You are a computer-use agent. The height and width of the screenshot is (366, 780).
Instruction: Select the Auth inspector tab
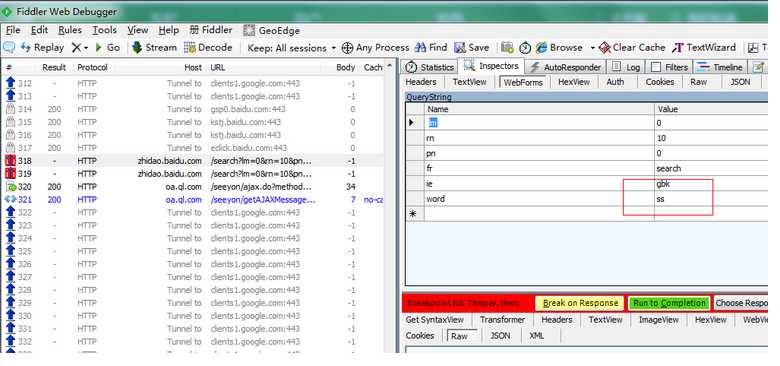tap(615, 82)
